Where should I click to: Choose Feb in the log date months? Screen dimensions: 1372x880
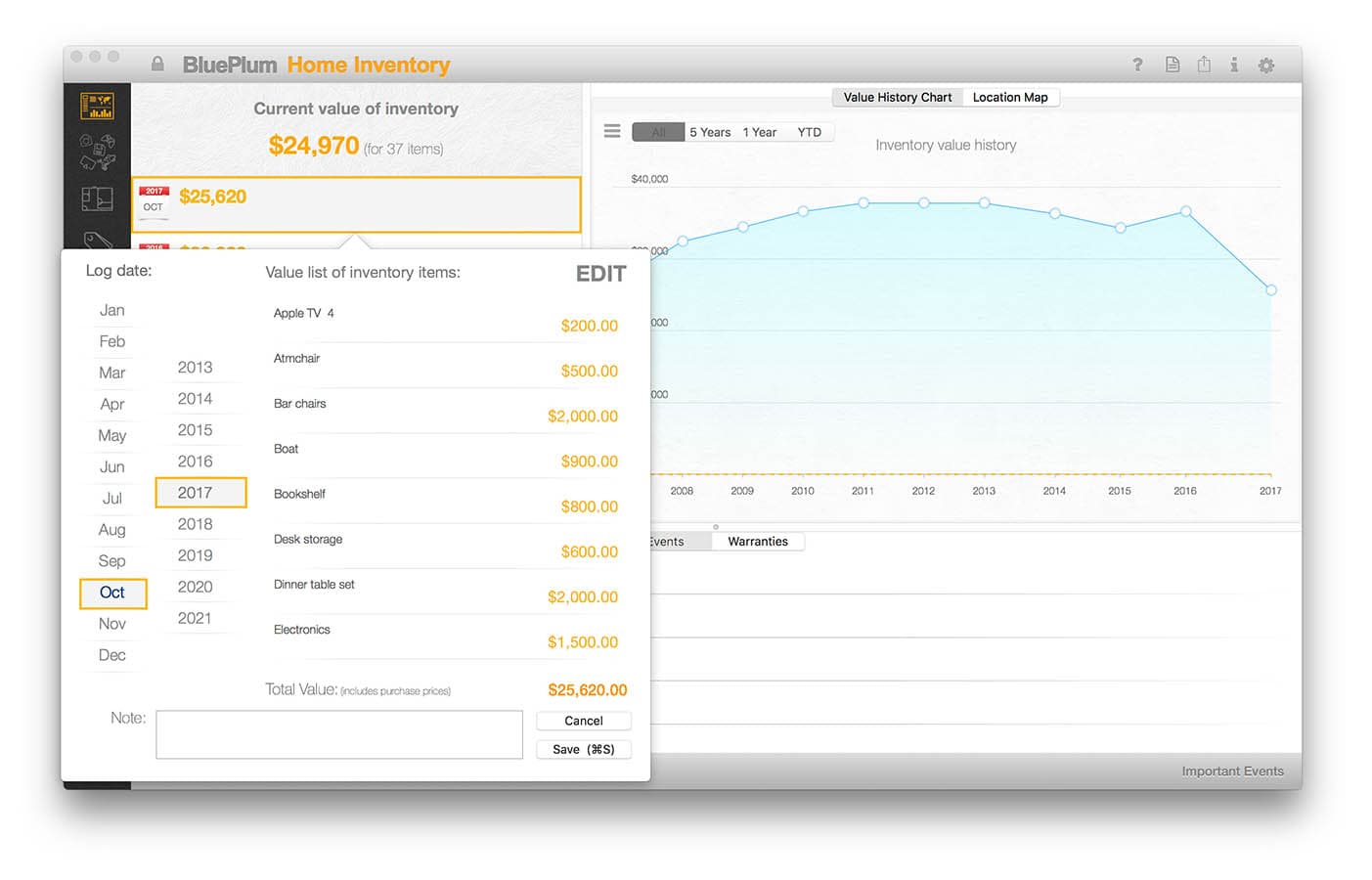(x=112, y=341)
